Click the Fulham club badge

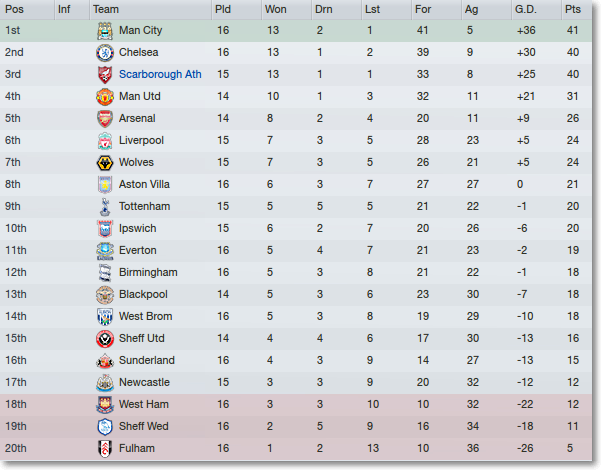pos(105,449)
